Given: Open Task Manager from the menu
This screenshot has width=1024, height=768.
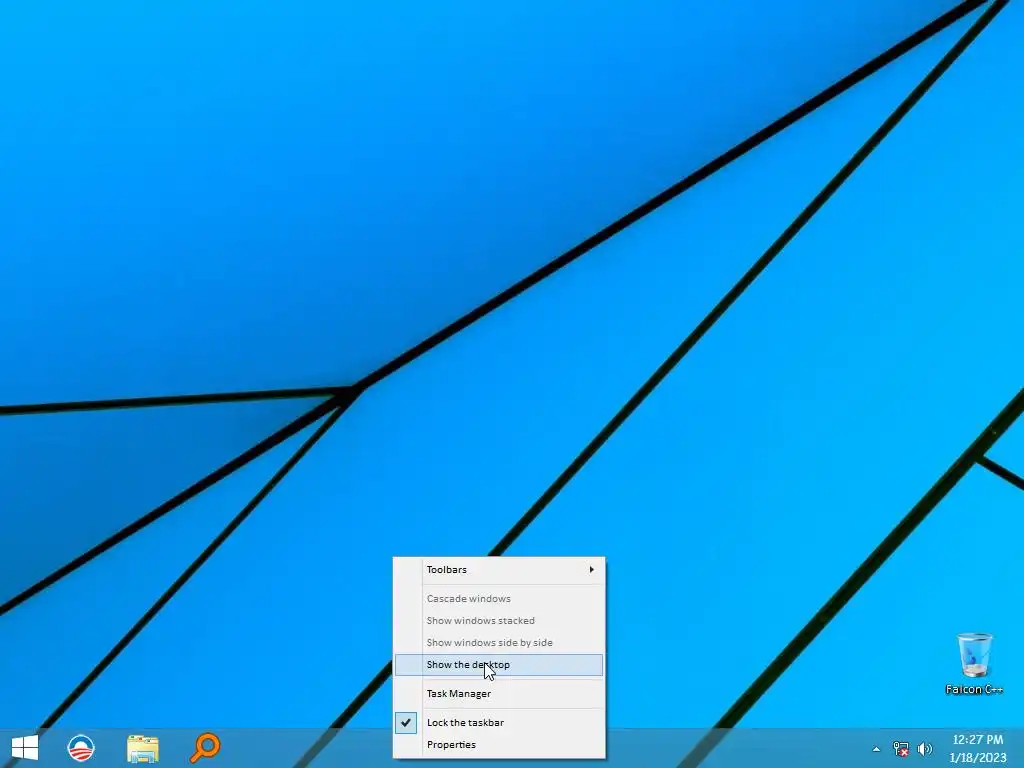Looking at the screenshot, I should point(499,694).
